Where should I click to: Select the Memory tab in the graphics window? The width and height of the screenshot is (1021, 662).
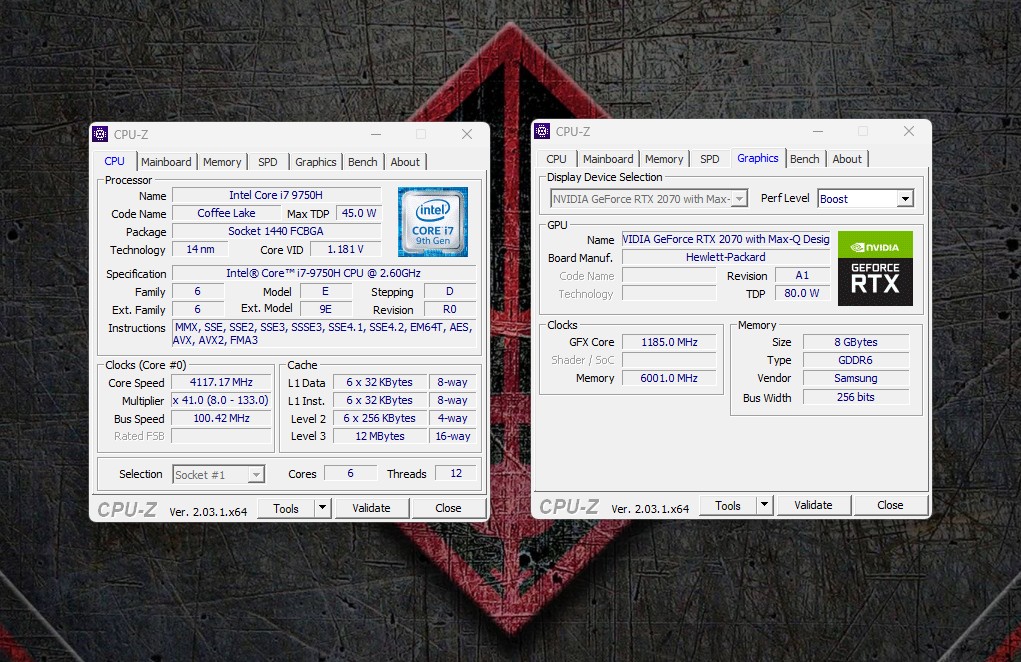664,159
